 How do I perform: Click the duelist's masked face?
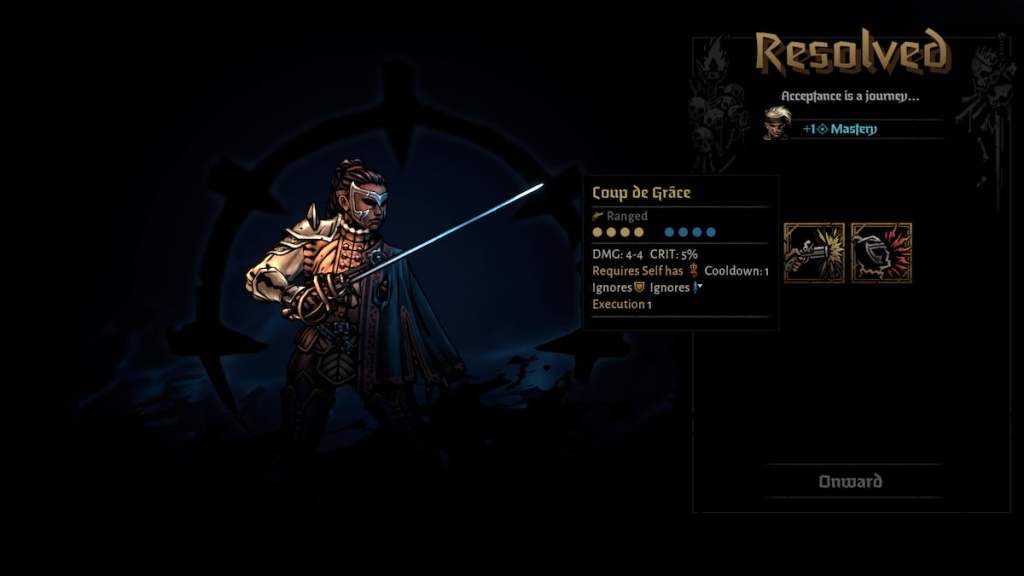coord(367,204)
